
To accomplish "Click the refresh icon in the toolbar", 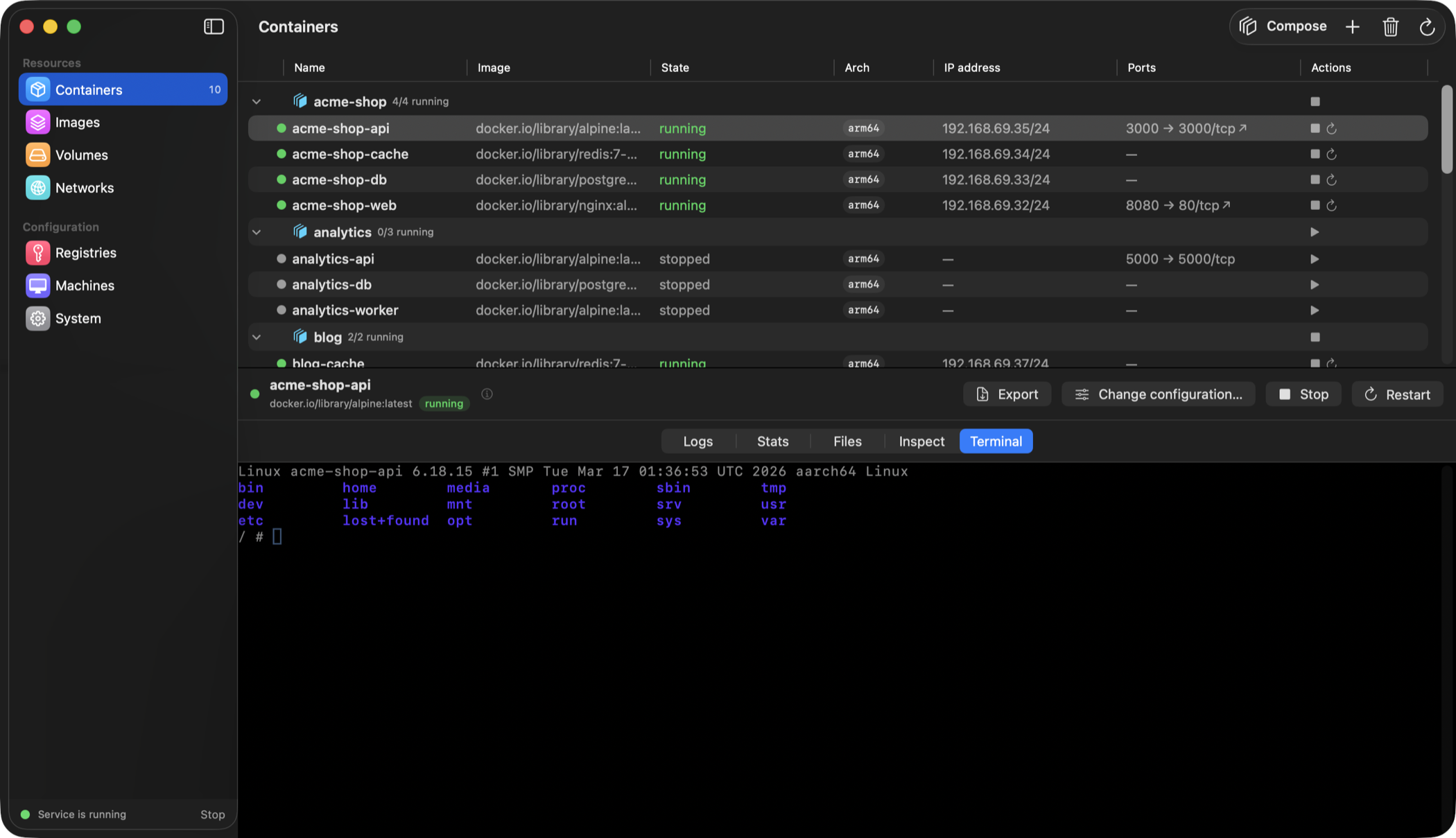I will click(x=1427, y=26).
